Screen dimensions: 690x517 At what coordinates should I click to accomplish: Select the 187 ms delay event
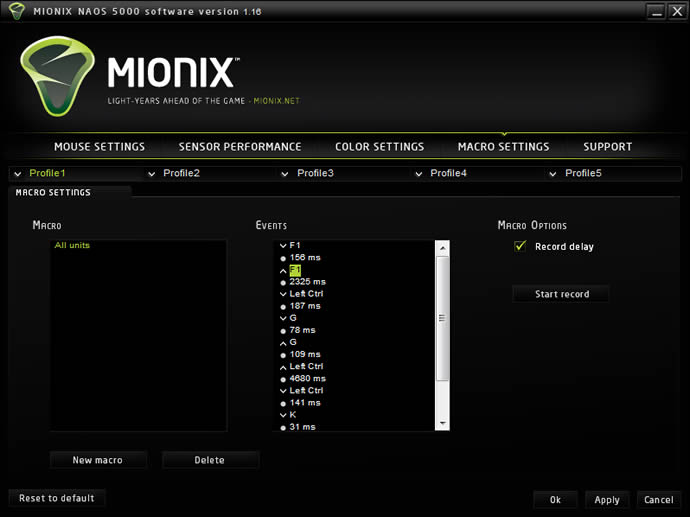pyautogui.click(x=305, y=306)
